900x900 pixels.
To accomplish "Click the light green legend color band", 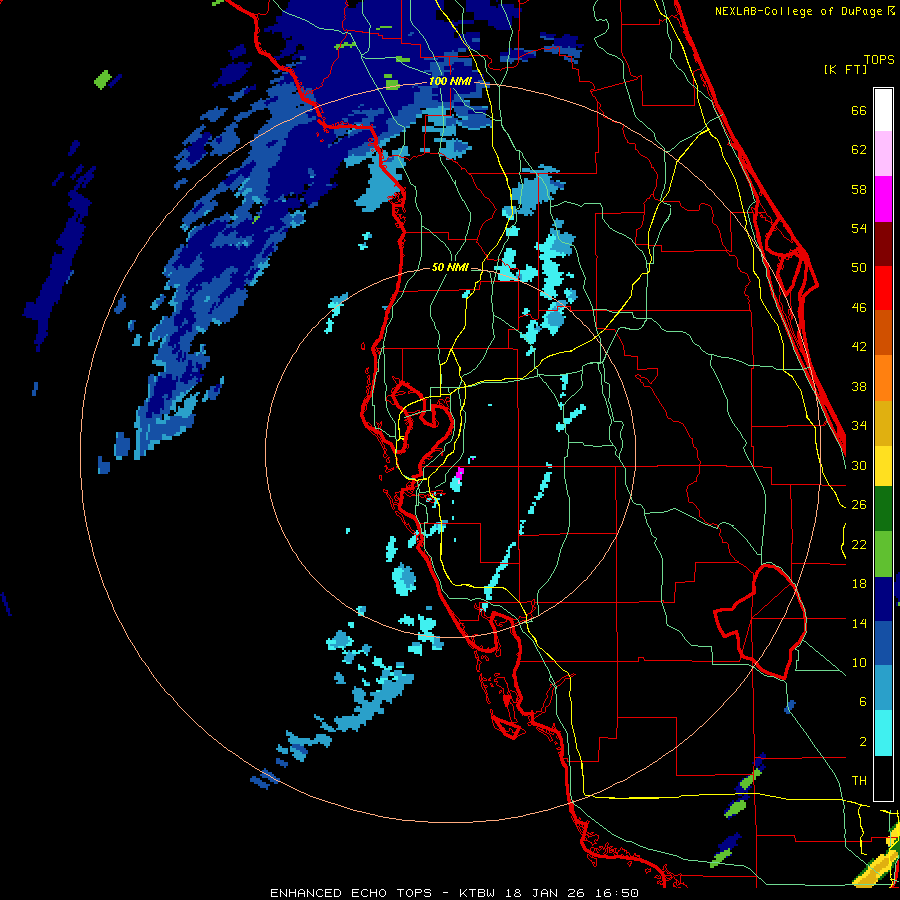I will click(883, 554).
